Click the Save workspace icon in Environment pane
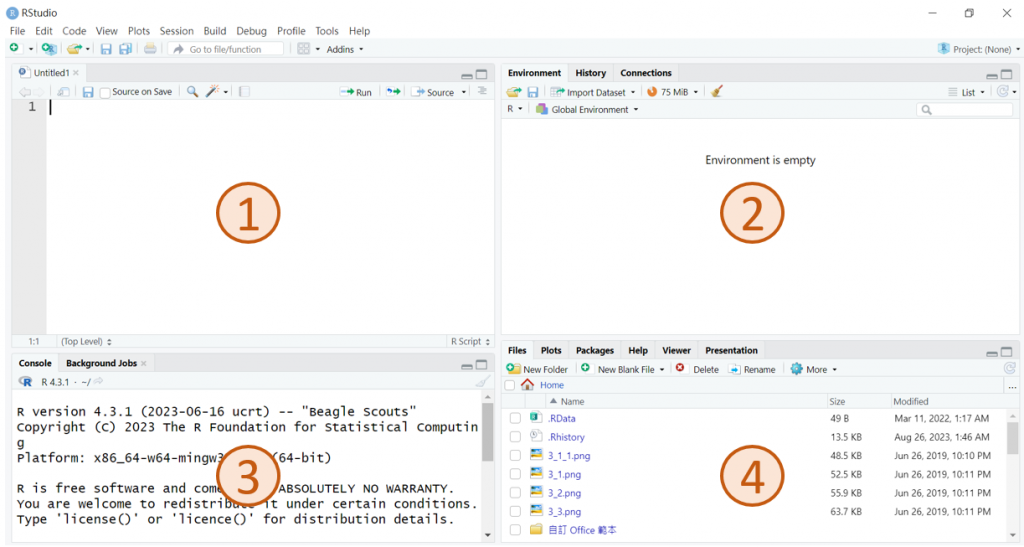 point(533,92)
